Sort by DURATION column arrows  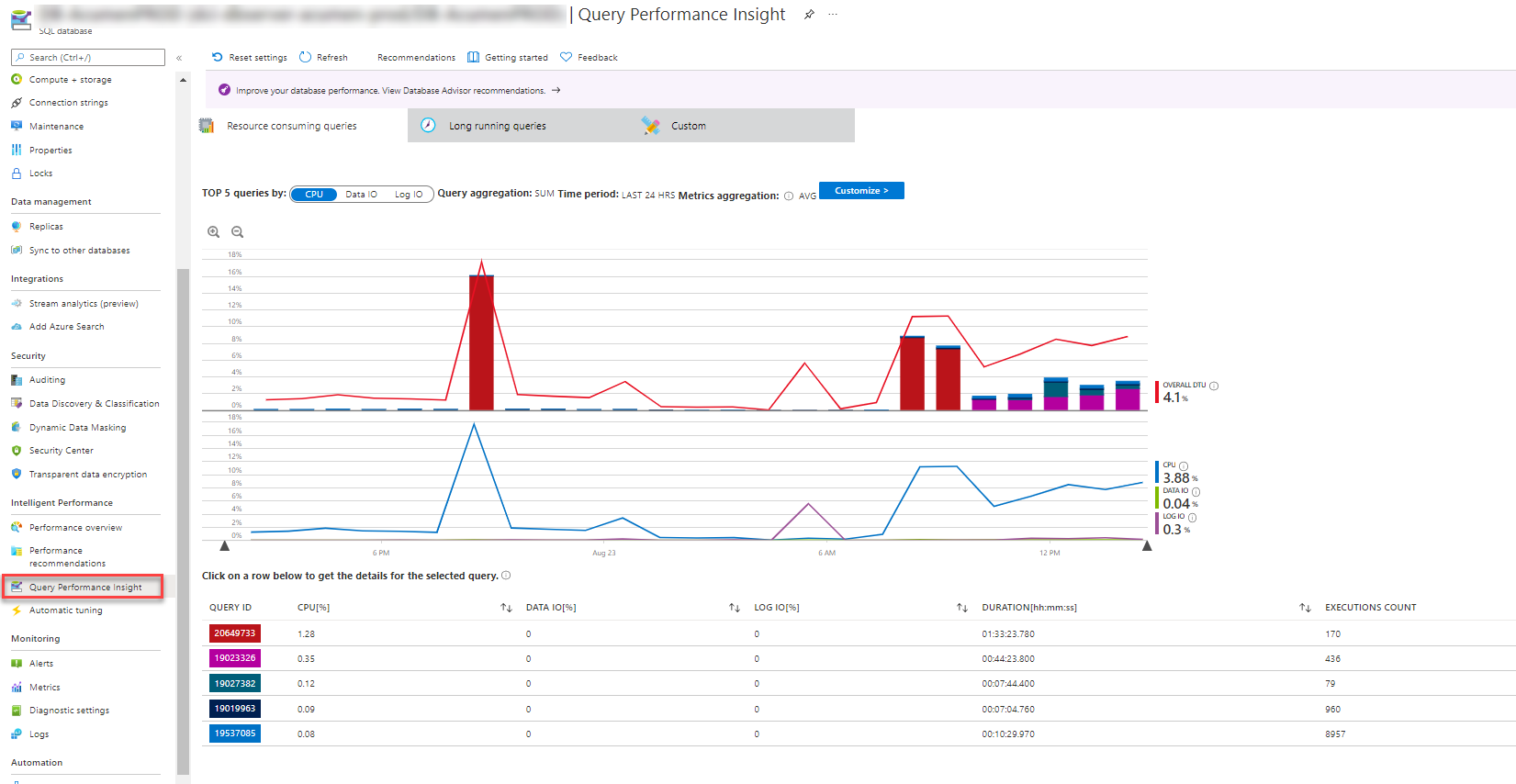pyautogui.click(x=1305, y=608)
